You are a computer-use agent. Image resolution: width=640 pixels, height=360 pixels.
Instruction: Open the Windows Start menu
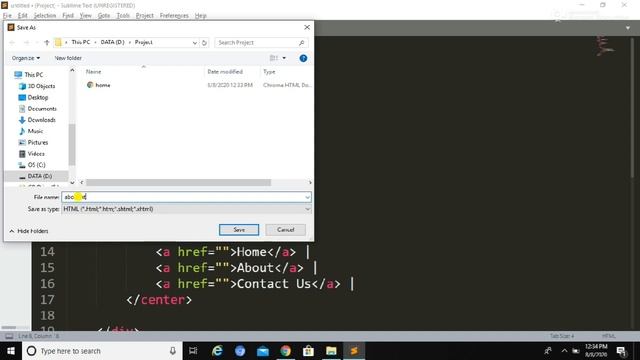(11, 351)
